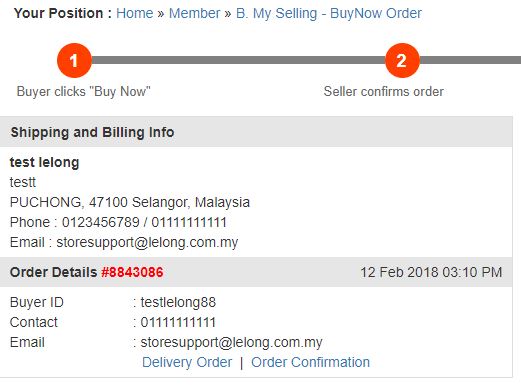Click the progress bar between steps 1 and 2
The image size is (521, 392).
pos(238,60)
